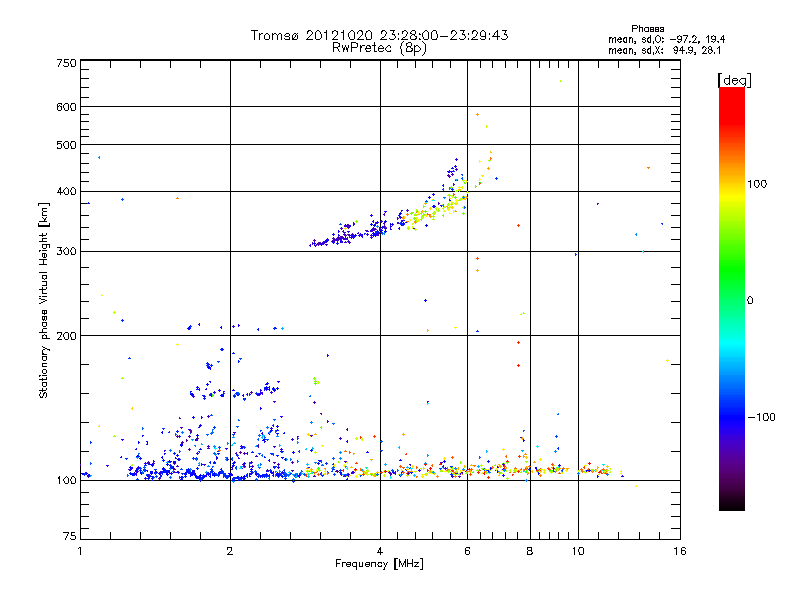This screenshot has height=600, width=800.
Task: Click the x-axis tick label "1"
Action: pyautogui.click(x=80, y=551)
